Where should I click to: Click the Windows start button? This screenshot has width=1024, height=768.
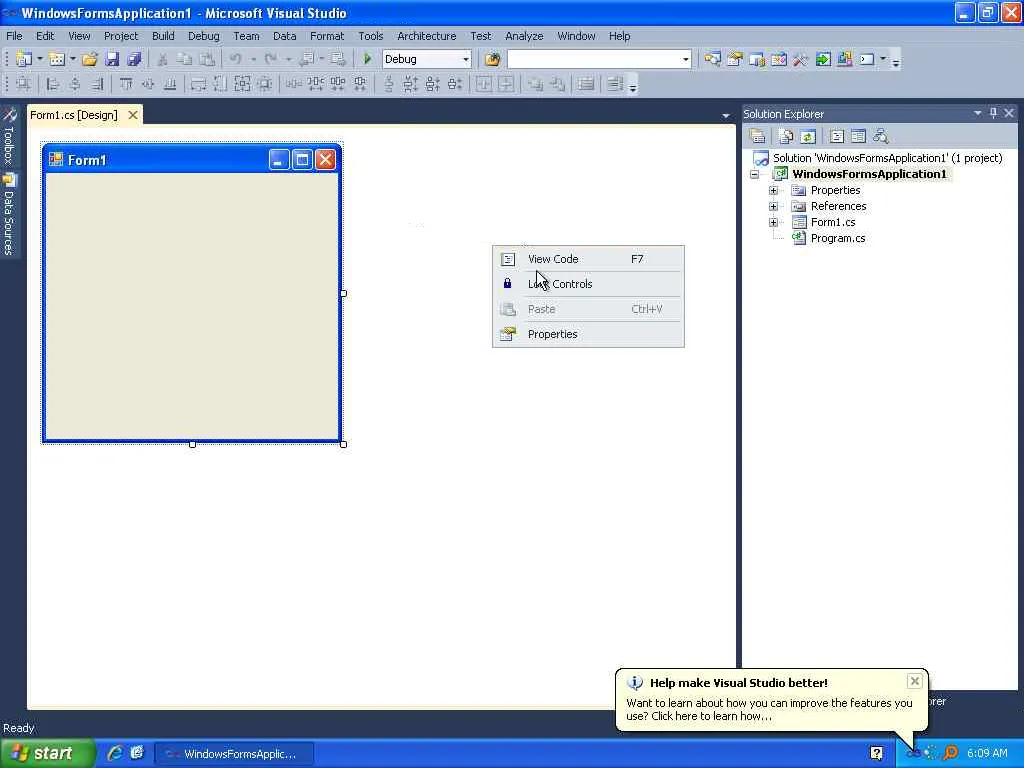coord(48,754)
